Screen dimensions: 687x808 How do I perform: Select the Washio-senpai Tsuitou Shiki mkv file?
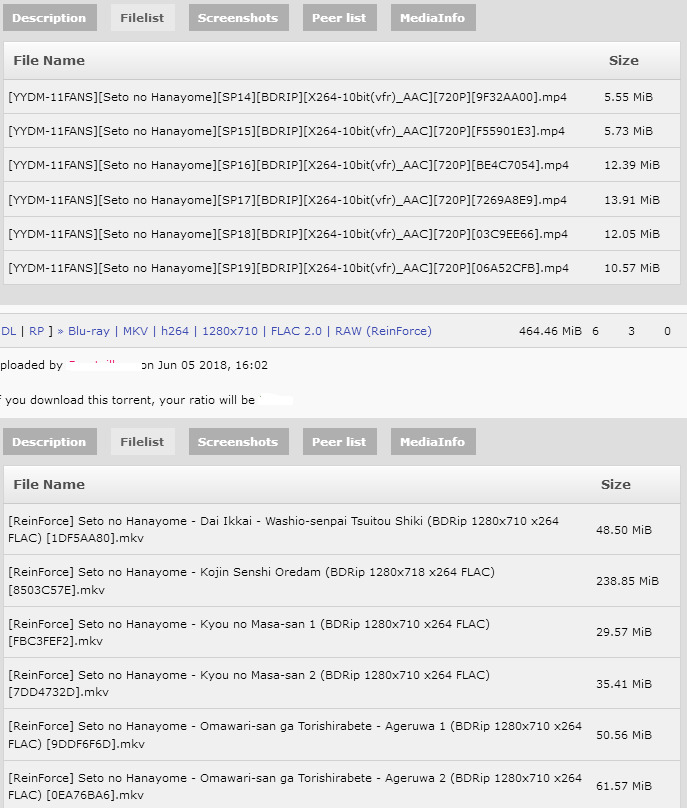point(283,529)
